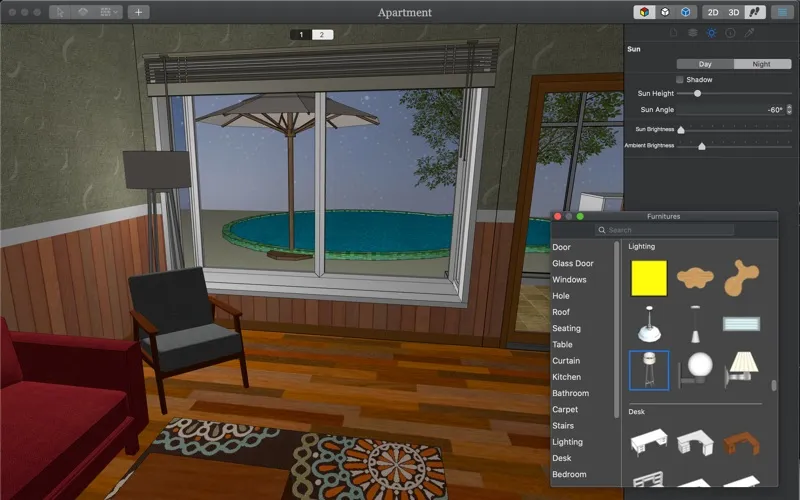This screenshot has width=800, height=500.
Task: Select the Table category
Action: tap(562, 345)
